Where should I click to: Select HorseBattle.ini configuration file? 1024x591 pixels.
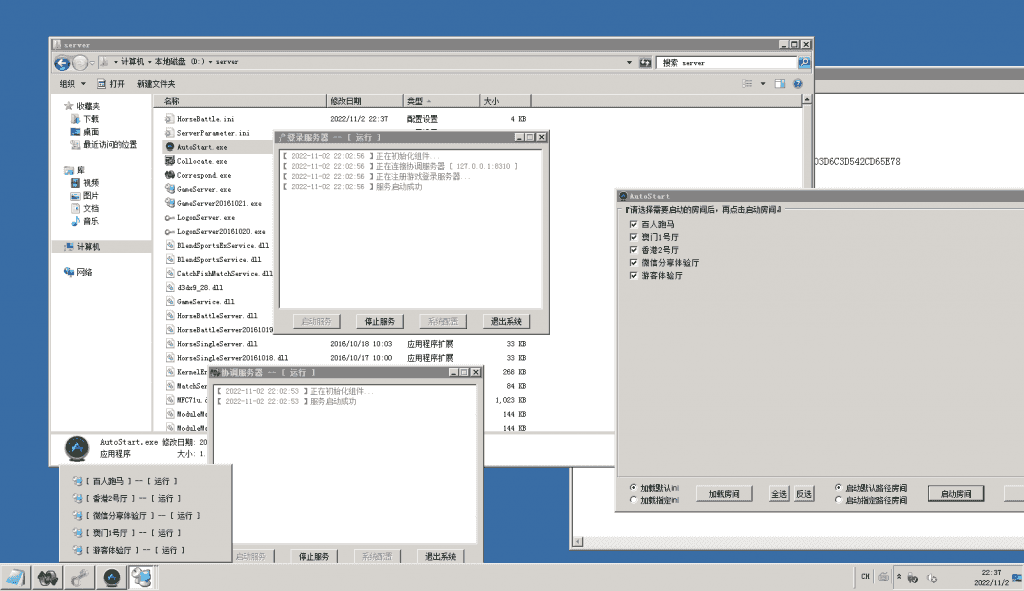tap(205, 119)
